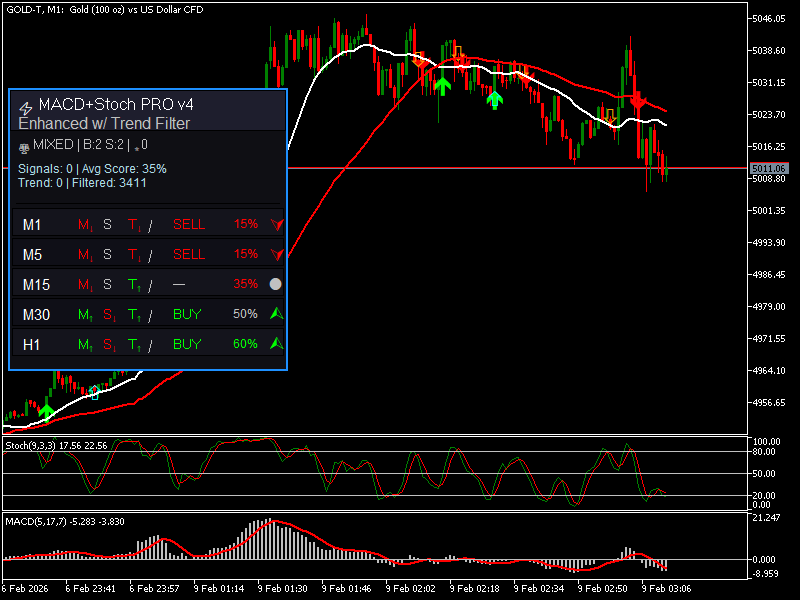Click the Enhanced w/ Trend Filter subtitle
Viewport: 800px width, 600px height.
click(x=104, y=123)
